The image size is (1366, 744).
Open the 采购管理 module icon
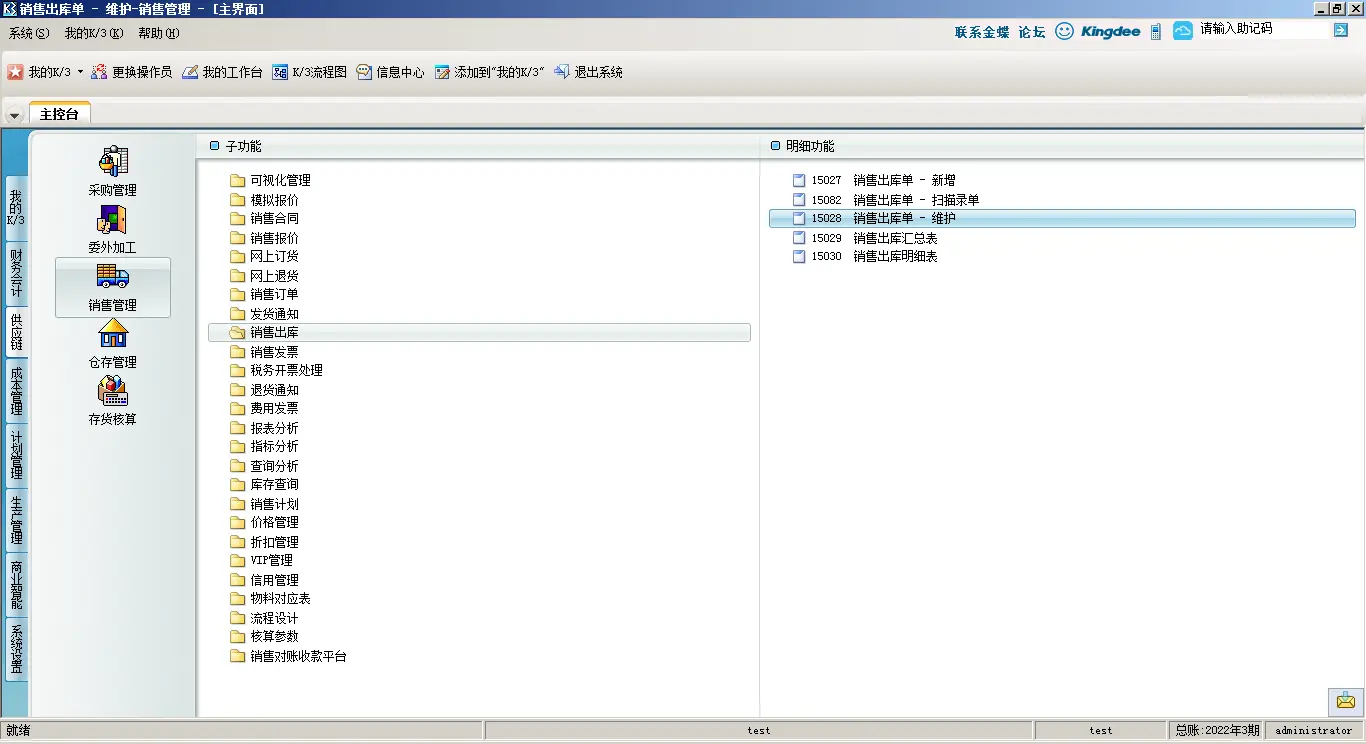click(113, 162)
